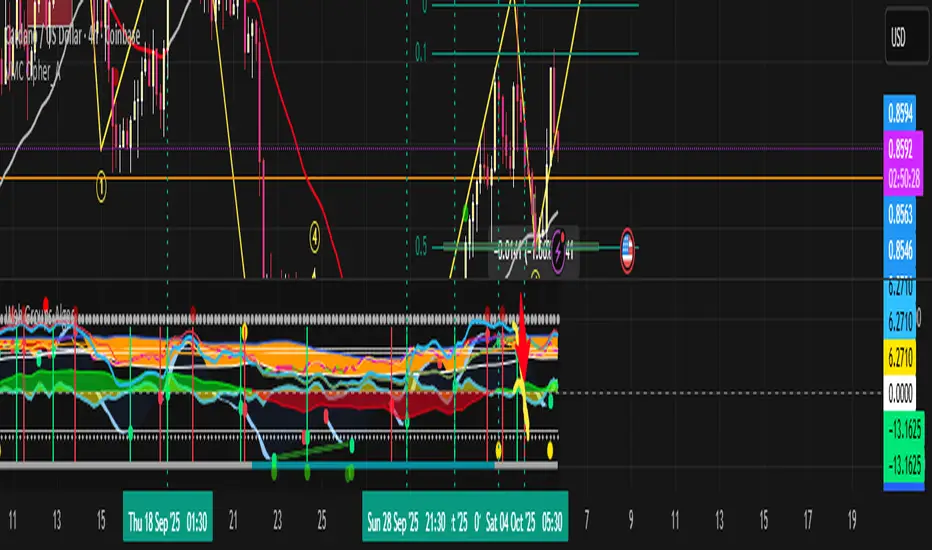Click the VMC Cipher_X indicator legend
Viewport: 932px width, 550px height.
click(x=32, y=72)
